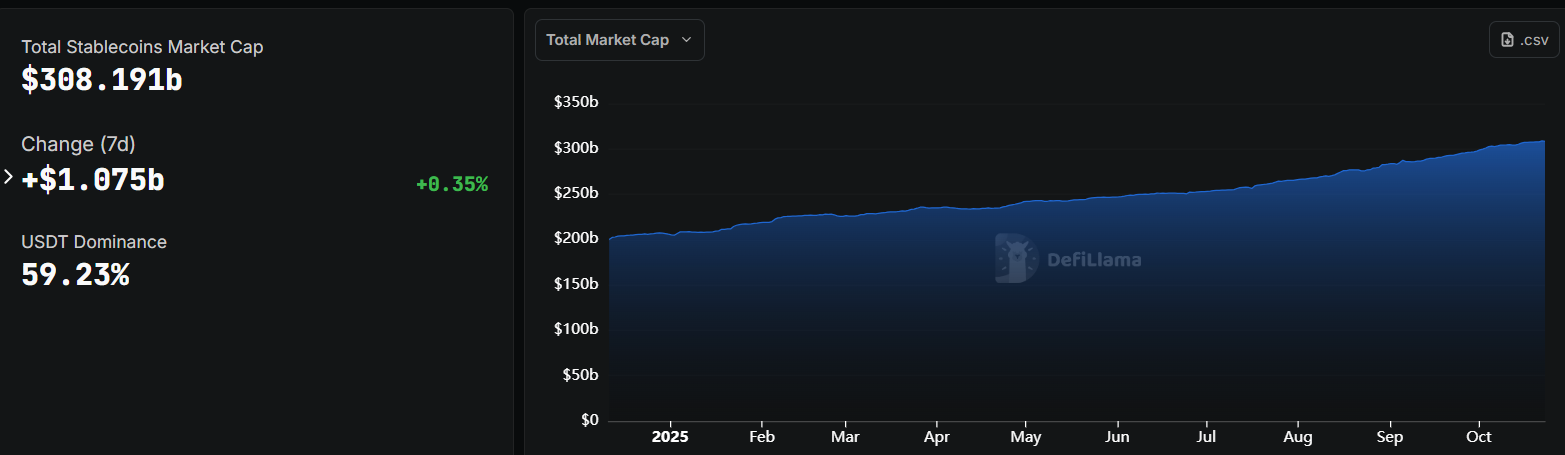Click the Total Stablecoins Market Cap label
Screen dimensions: 1565x455
pos(142,47)
